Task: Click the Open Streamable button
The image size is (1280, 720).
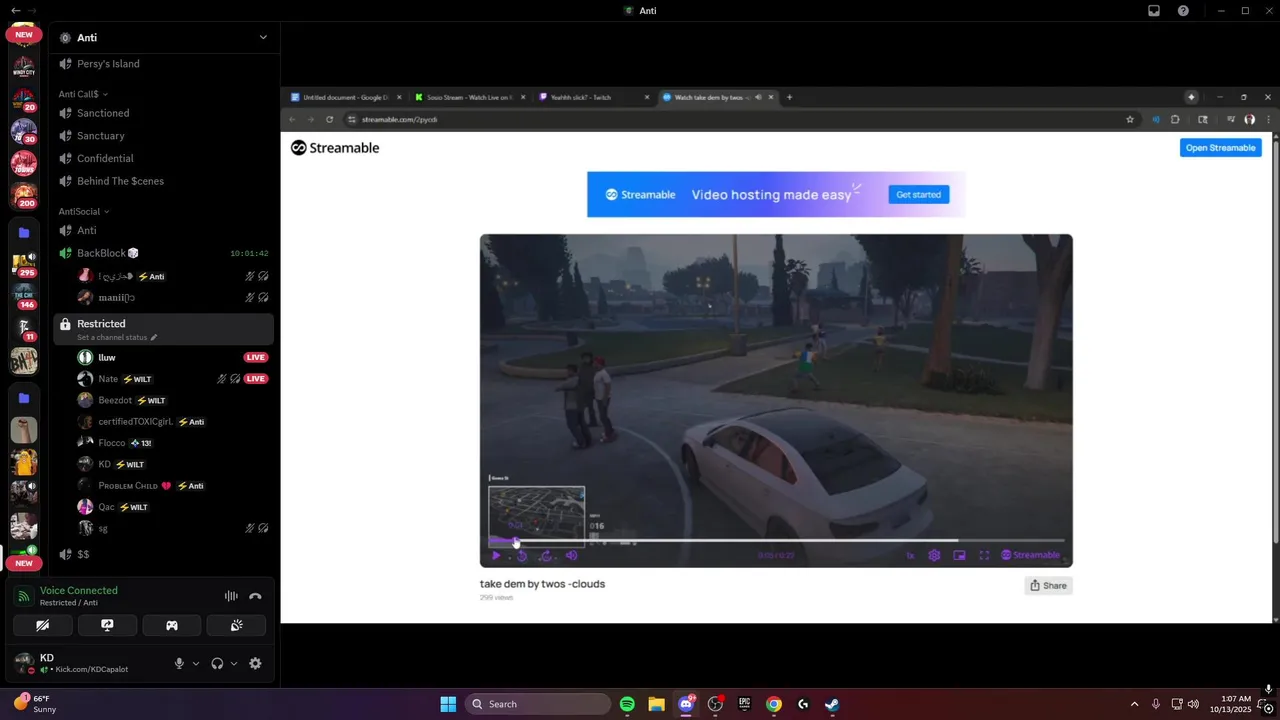Action: pyautogui.click(x=1220, y=148)
